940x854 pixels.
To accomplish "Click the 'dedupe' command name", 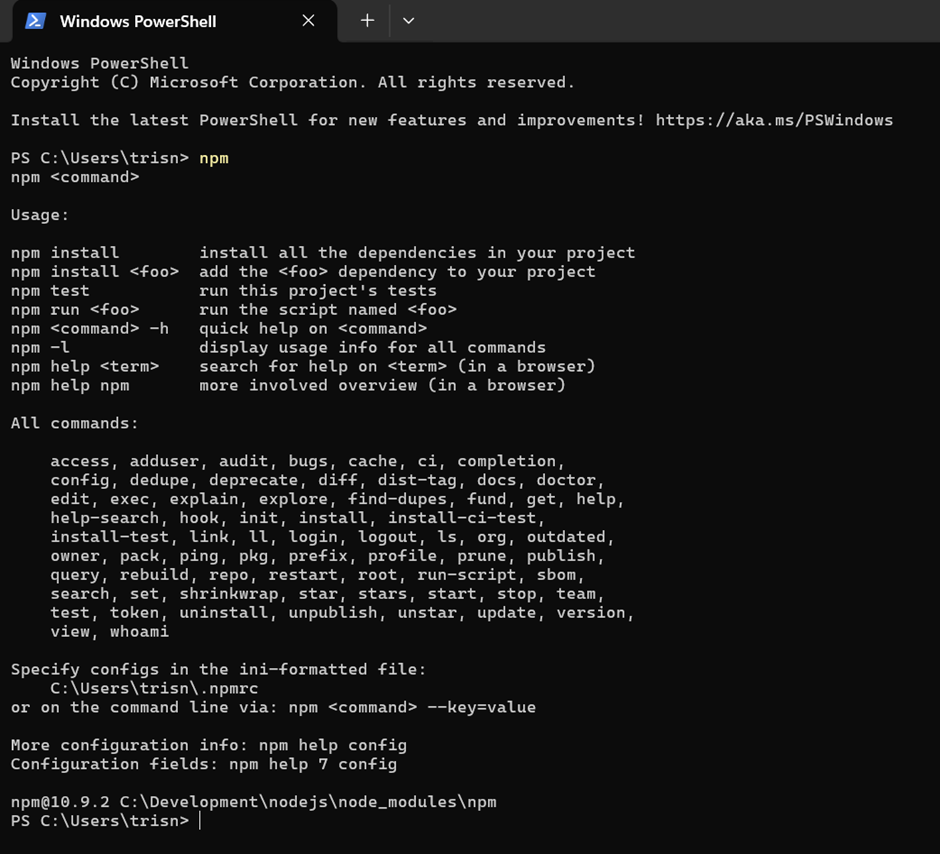I will [x=159, y=480].
